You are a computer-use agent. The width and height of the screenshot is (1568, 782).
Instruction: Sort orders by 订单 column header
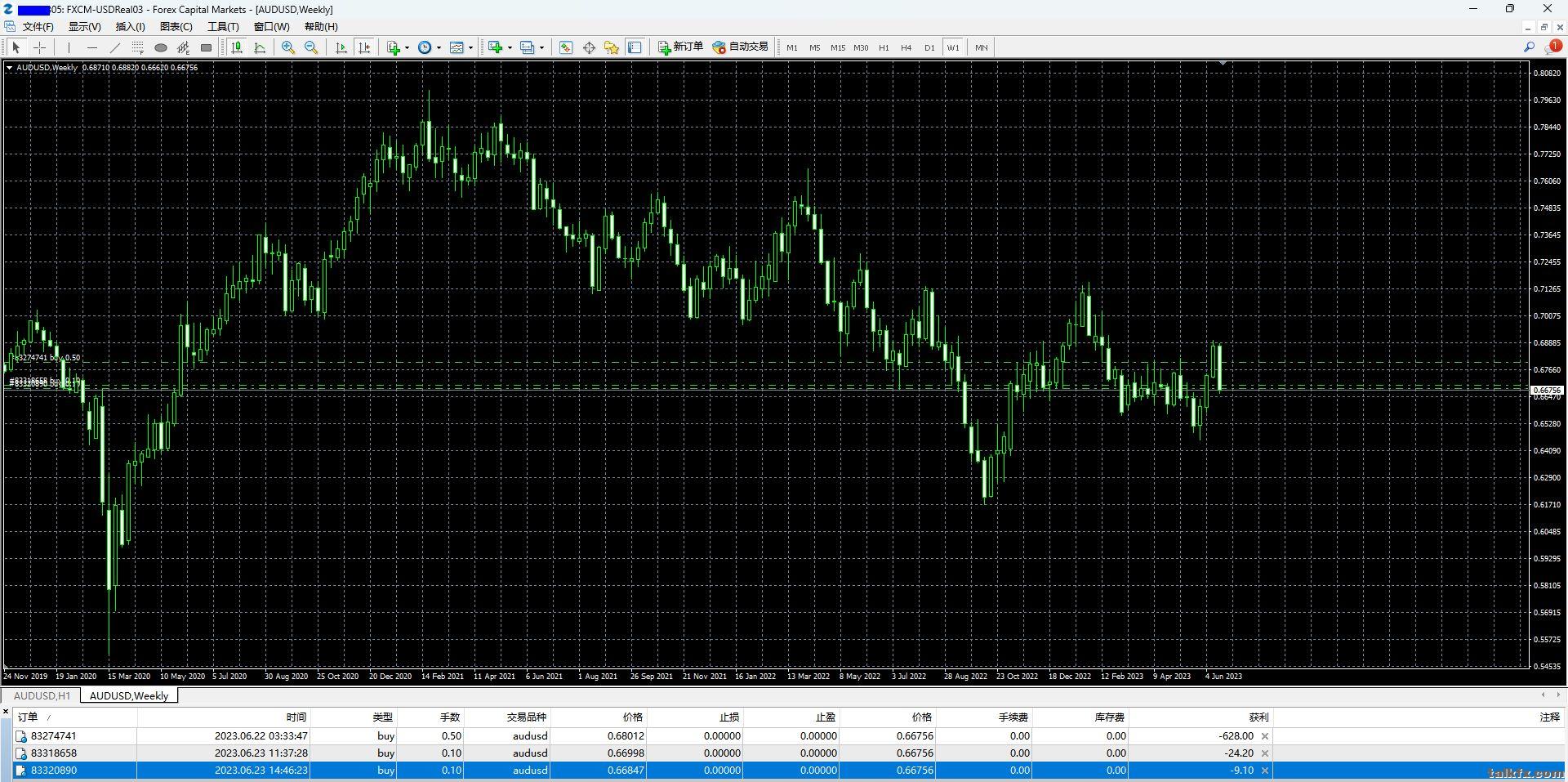pos(75,717)
